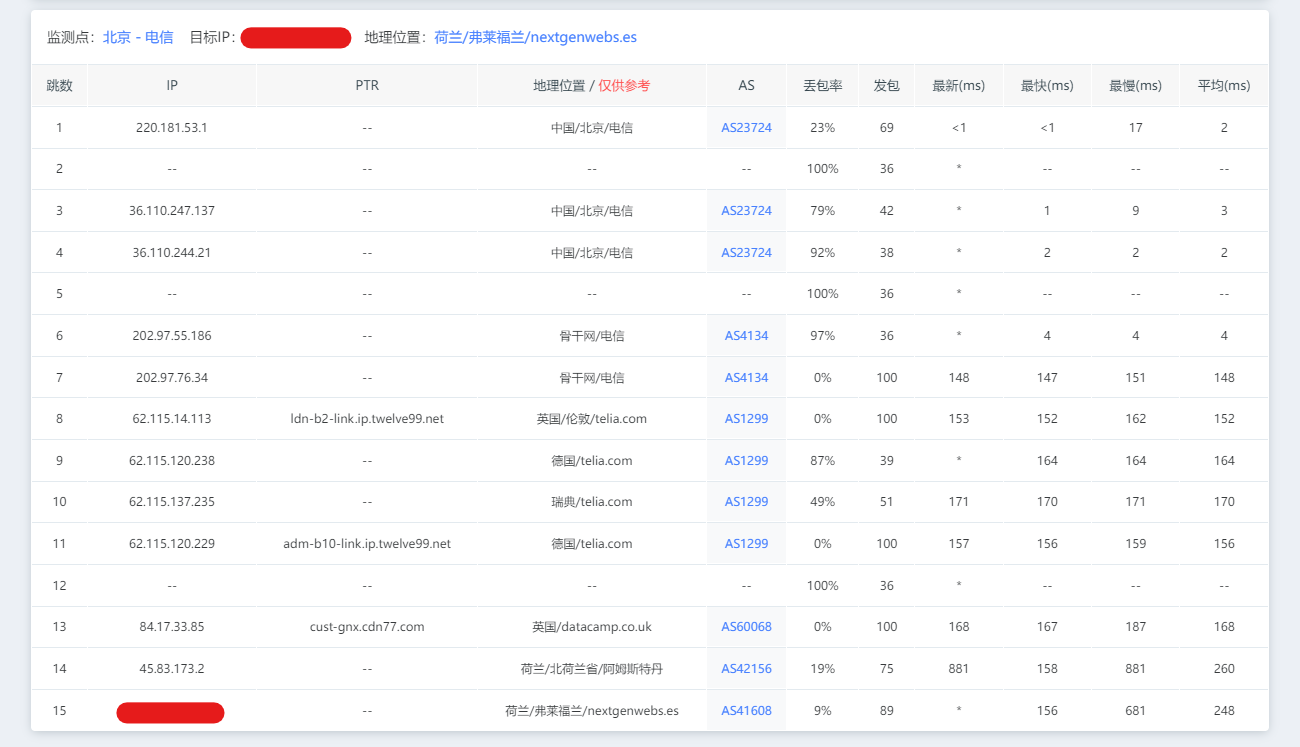Select sent packets value 75
This screenshot has width=1300, height=747.
(x=886, y=669)
